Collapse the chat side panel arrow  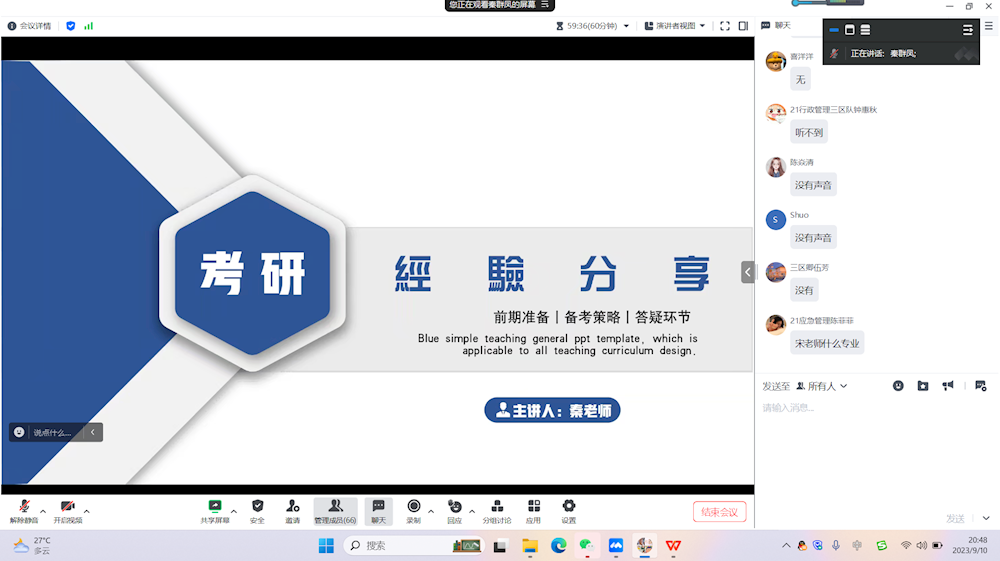747,272
